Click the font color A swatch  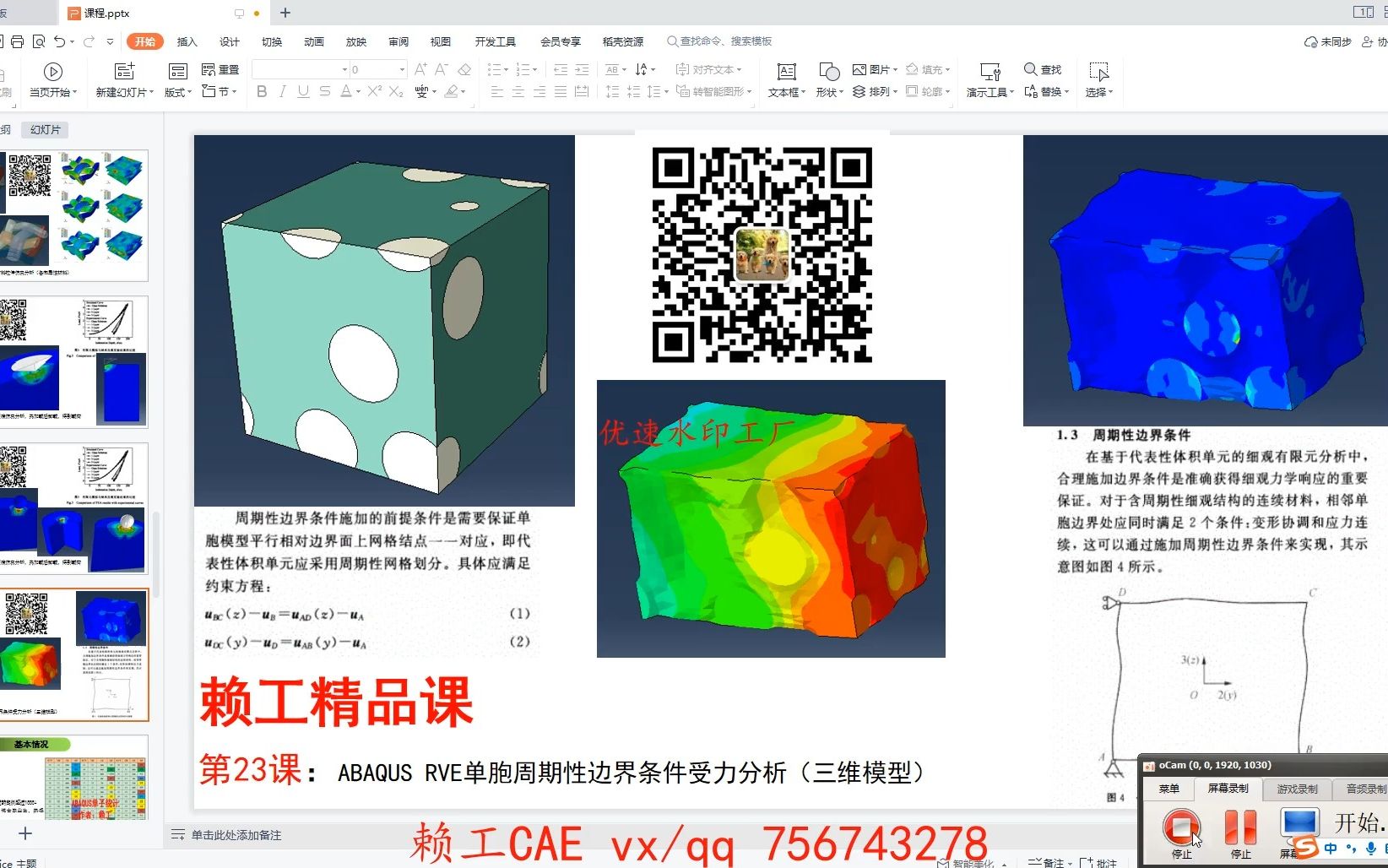(x=345, y=91)
